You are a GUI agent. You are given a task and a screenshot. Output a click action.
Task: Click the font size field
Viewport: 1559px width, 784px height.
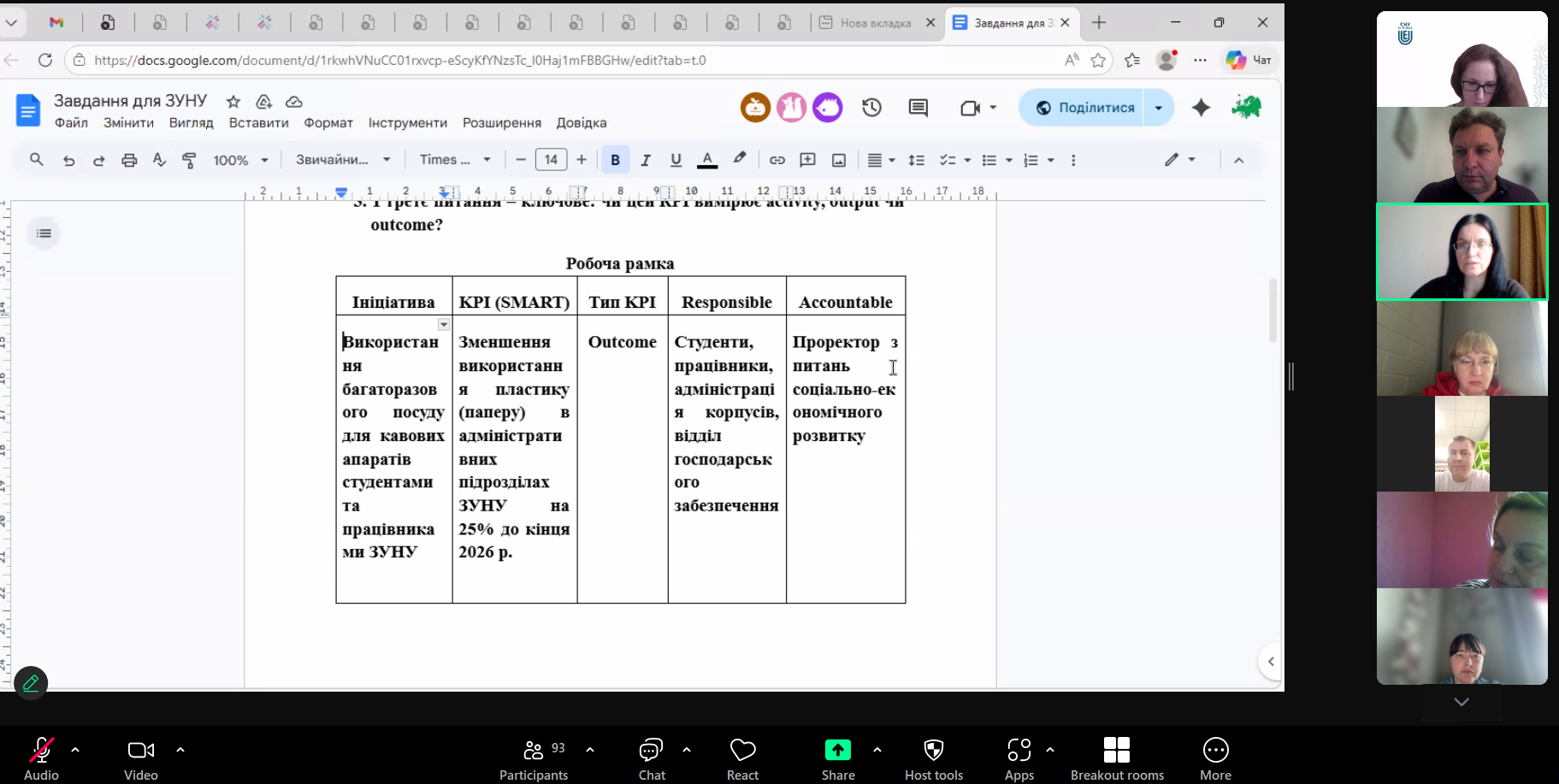point(551,160)
